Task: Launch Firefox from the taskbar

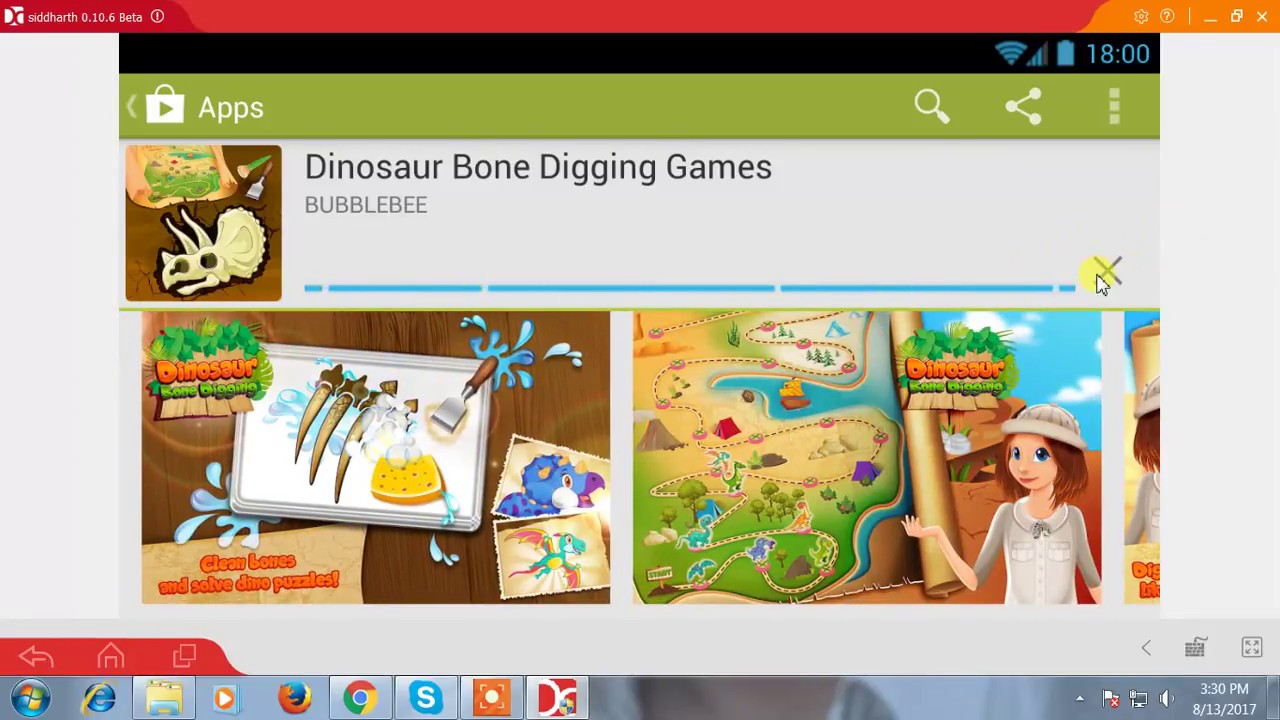Action: [295, 698]
